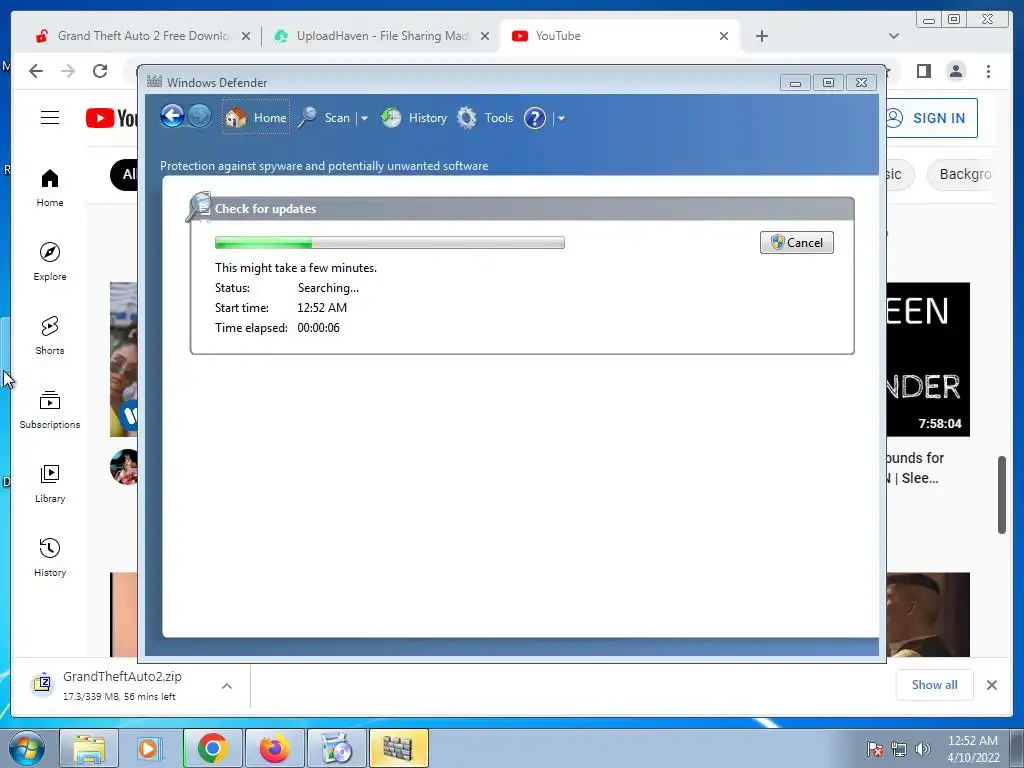The image size is (1024, 768).
Task: Select the Background filter chip on YouTube
Action: [961, 174]
